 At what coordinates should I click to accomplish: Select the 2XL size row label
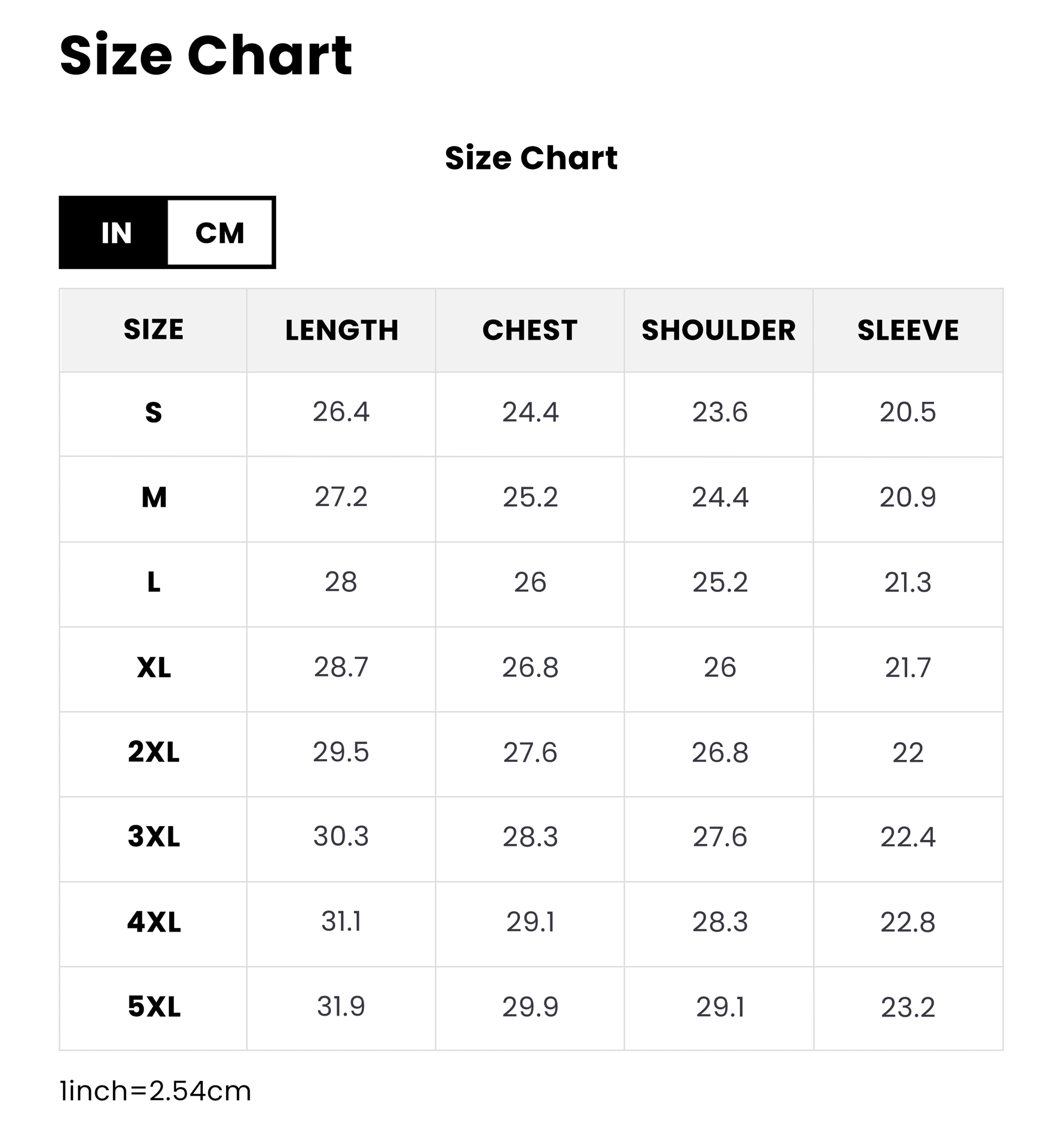(154, 752)
